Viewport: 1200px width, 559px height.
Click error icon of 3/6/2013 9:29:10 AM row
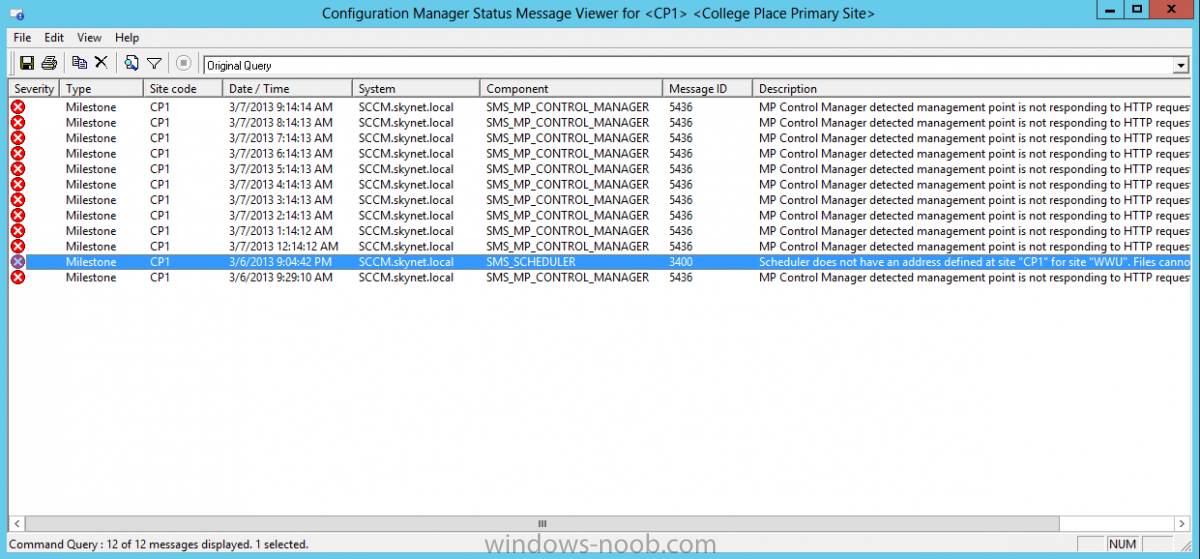click(18, 278)
